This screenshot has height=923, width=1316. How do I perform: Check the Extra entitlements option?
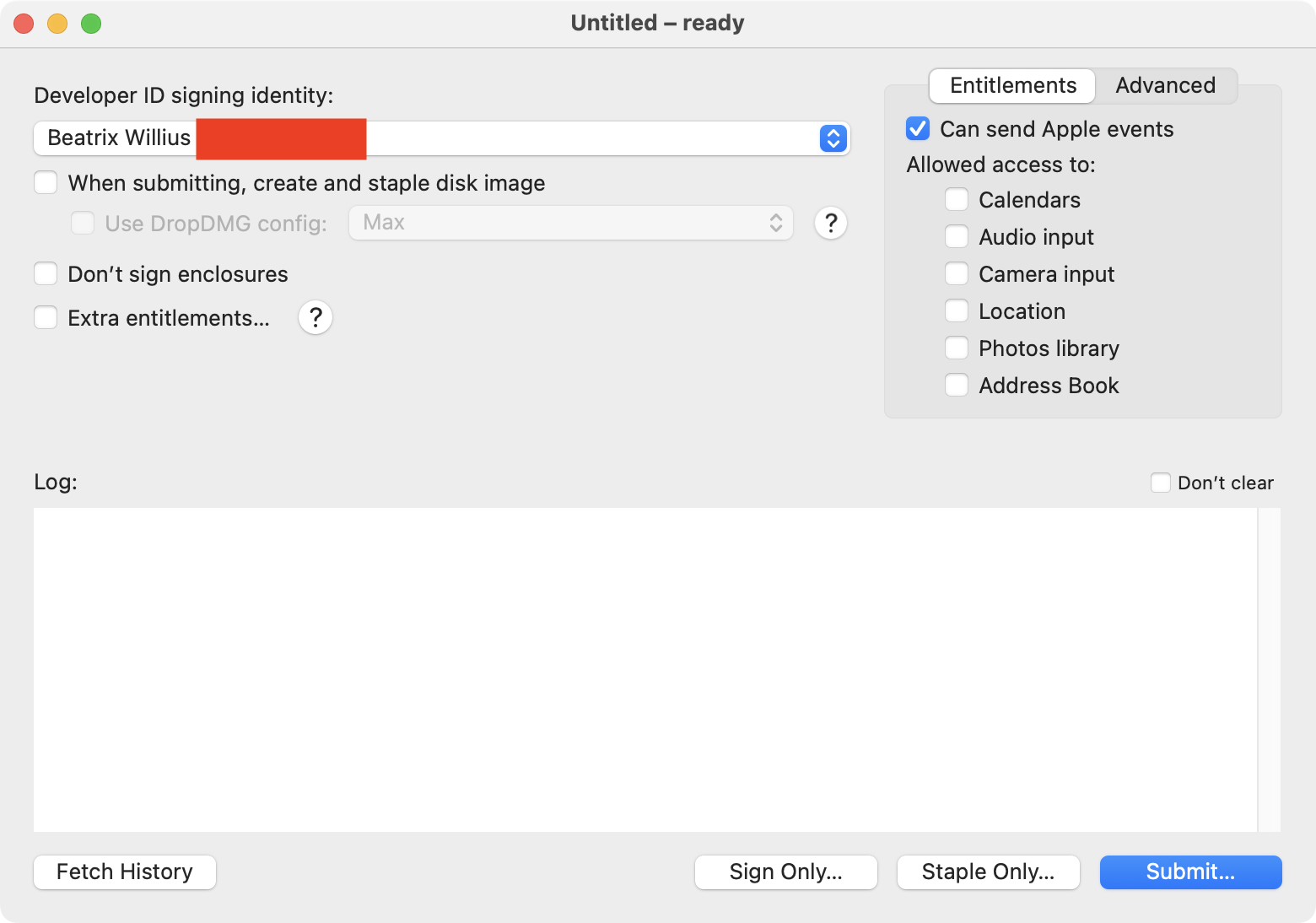pos(46,318)
